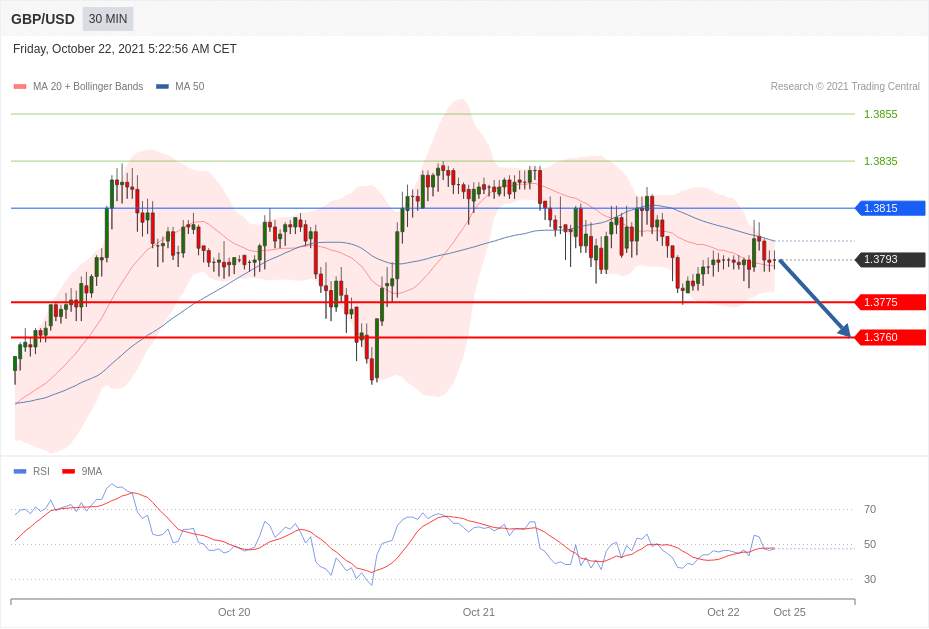Click the GBP/USD pair title

pos(43,19)
